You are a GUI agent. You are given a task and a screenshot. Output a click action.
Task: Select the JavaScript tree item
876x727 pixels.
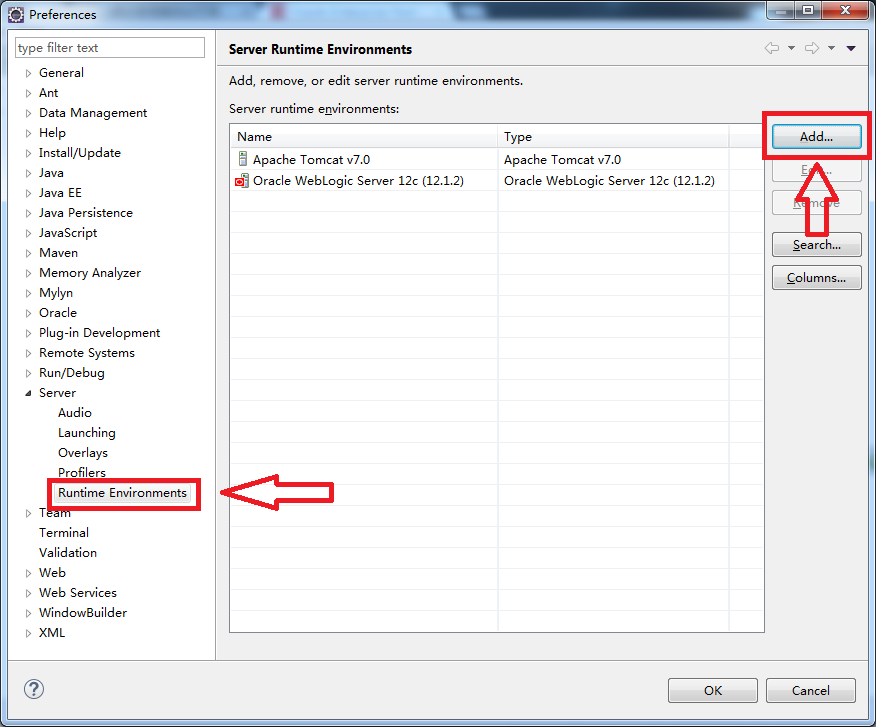tap(68, 233)
